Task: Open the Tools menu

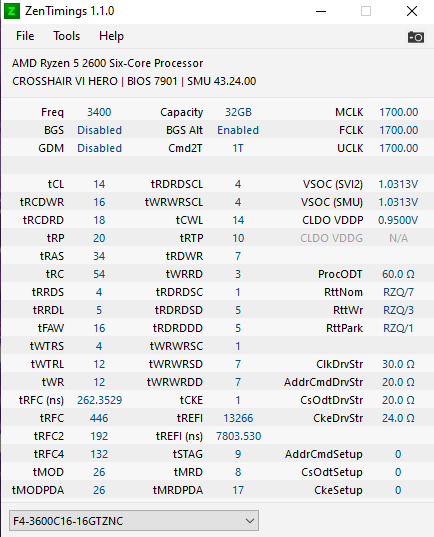Action: [x=66, y=36]
